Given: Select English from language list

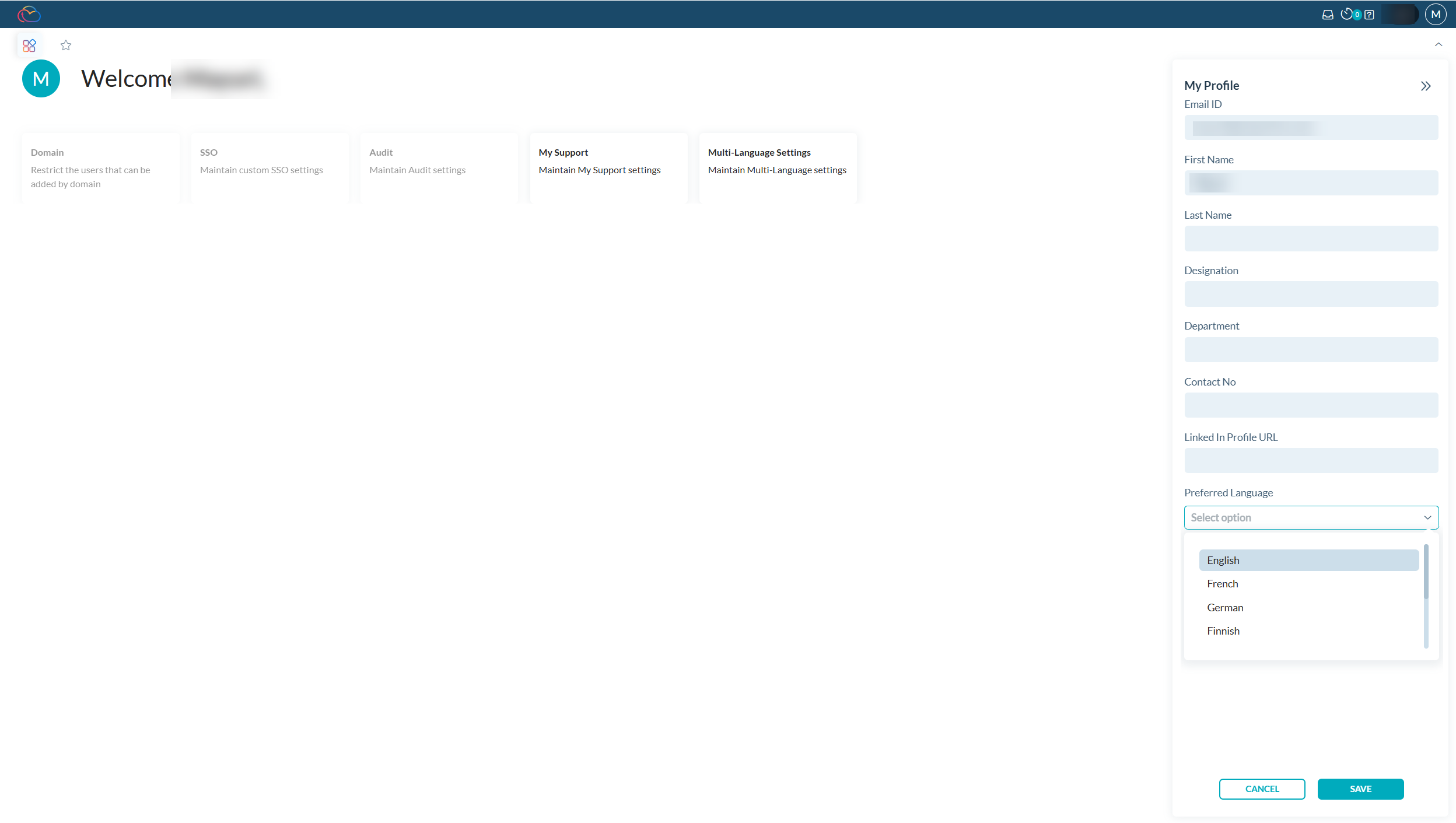Looking at the screenshot, I should (1308, 560).
